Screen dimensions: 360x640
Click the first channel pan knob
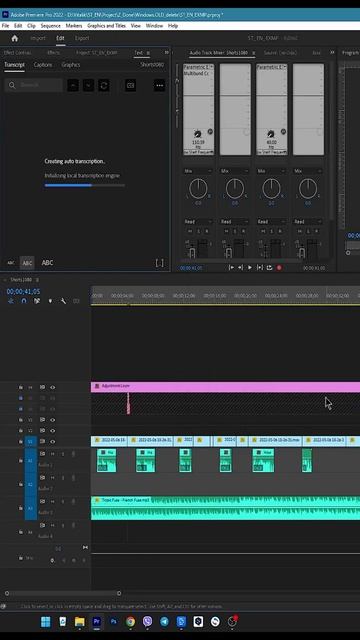tap(198, 189)
